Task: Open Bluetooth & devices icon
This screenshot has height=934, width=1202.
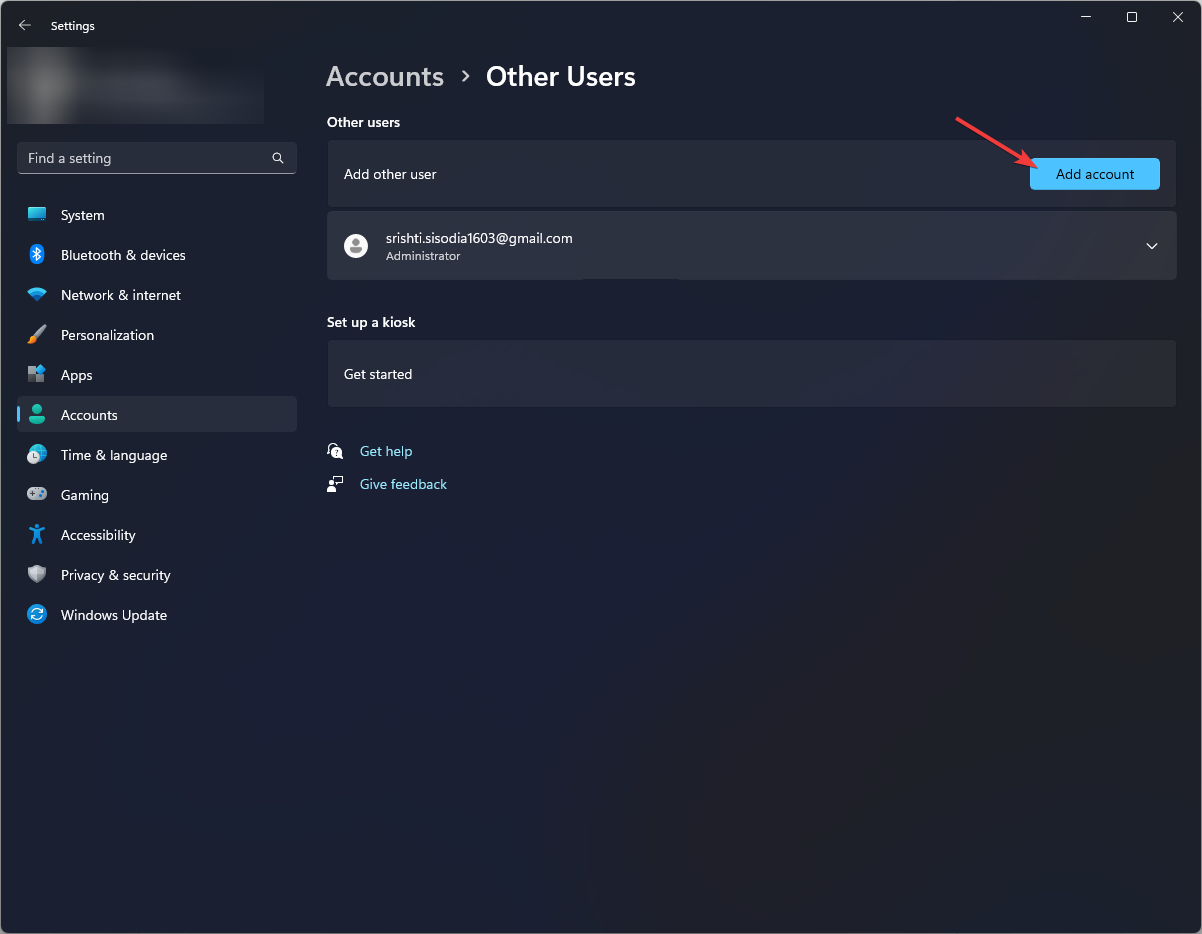Action: 37,255
